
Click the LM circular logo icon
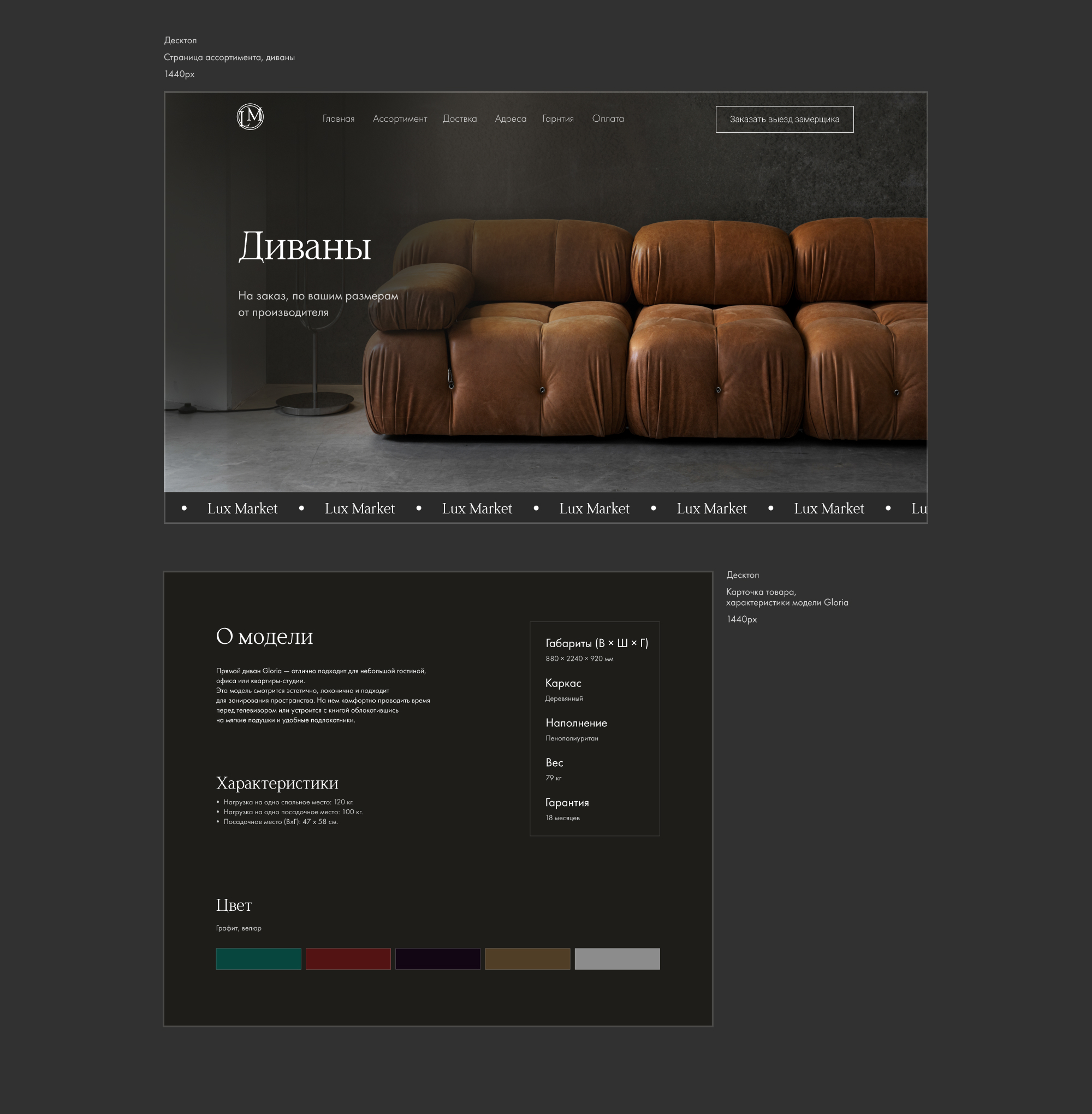[250, 117]
